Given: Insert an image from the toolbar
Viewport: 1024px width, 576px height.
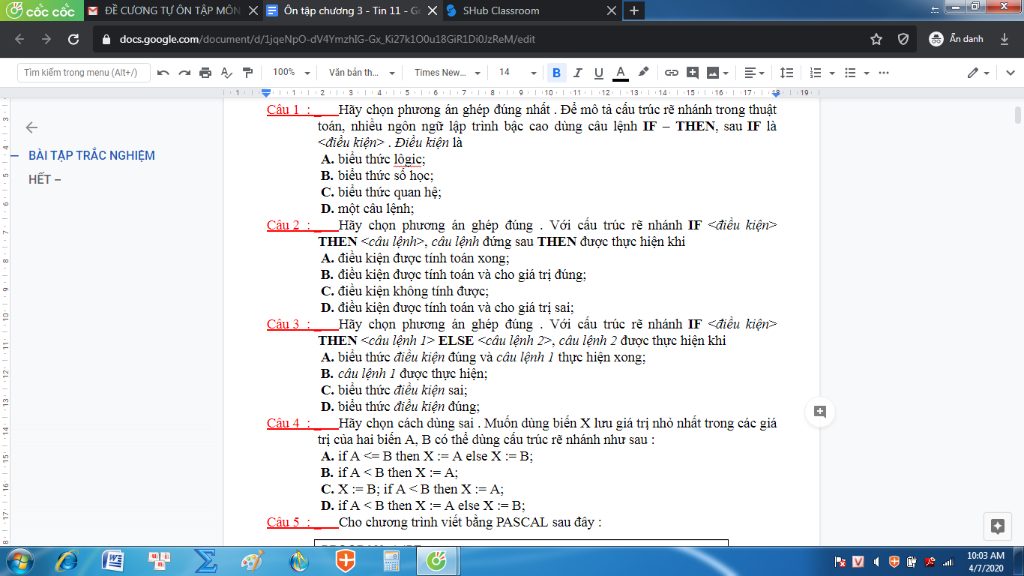Looking at the screenshot, I should point(713,72).
